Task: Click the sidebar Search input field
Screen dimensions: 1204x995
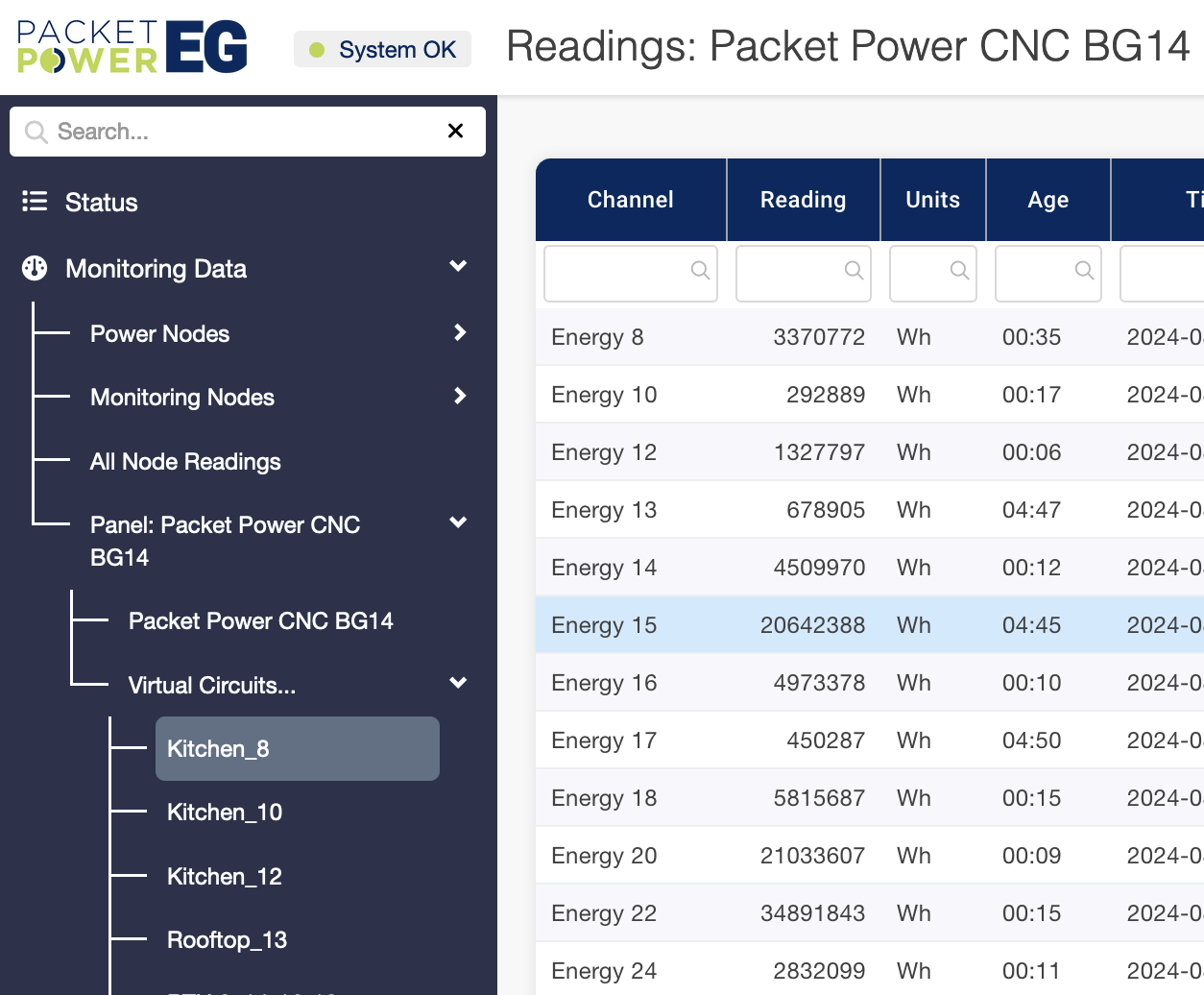Action: (240, 132)
